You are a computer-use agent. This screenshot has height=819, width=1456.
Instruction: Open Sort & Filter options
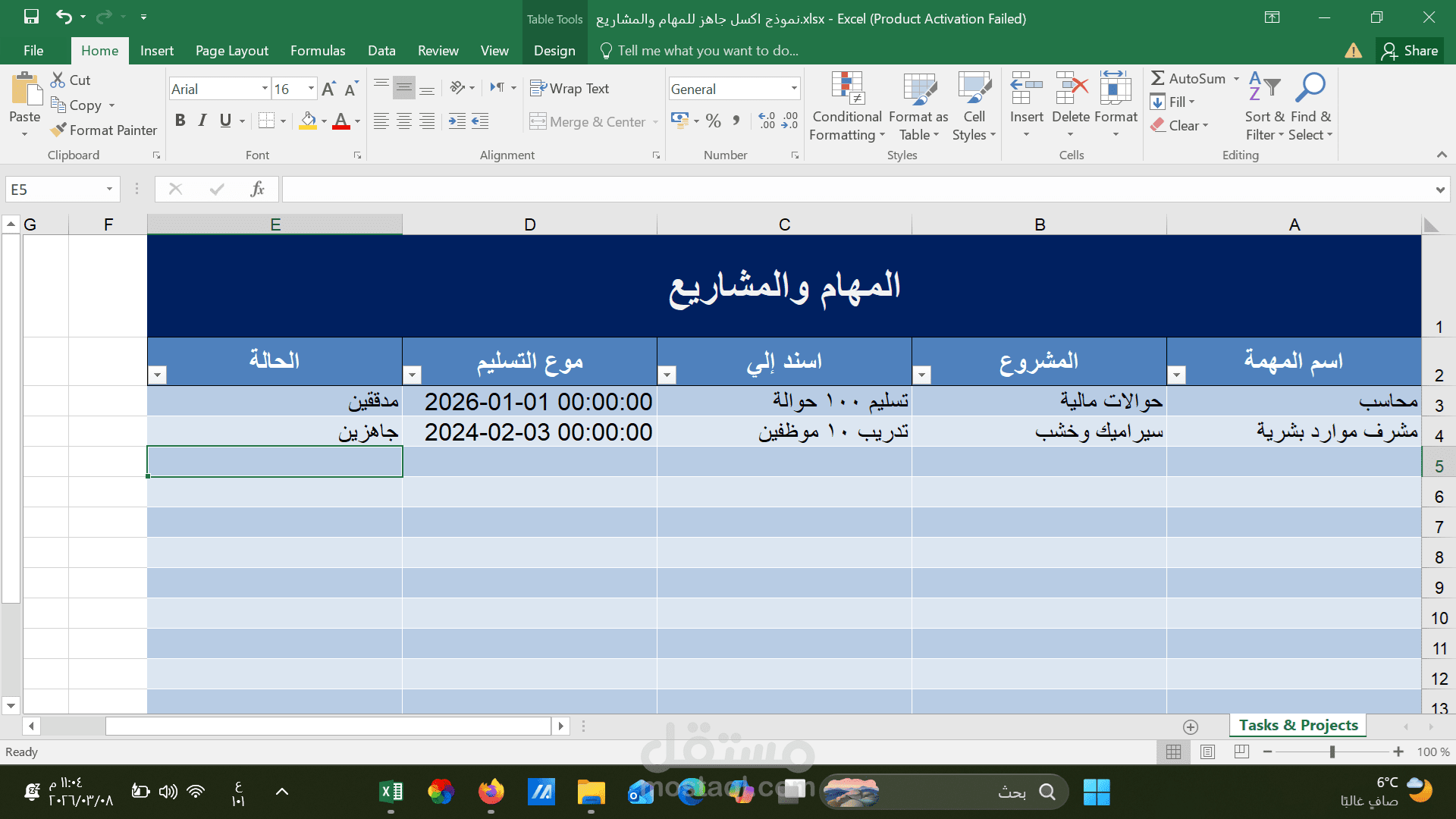coord(1264,106)
